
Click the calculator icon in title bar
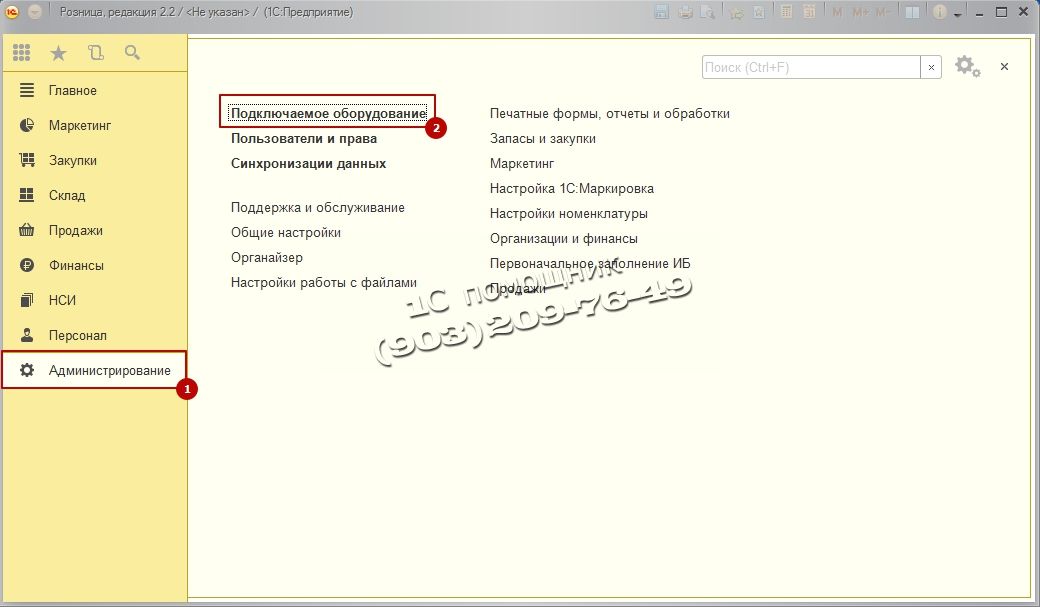click(786, 12)
